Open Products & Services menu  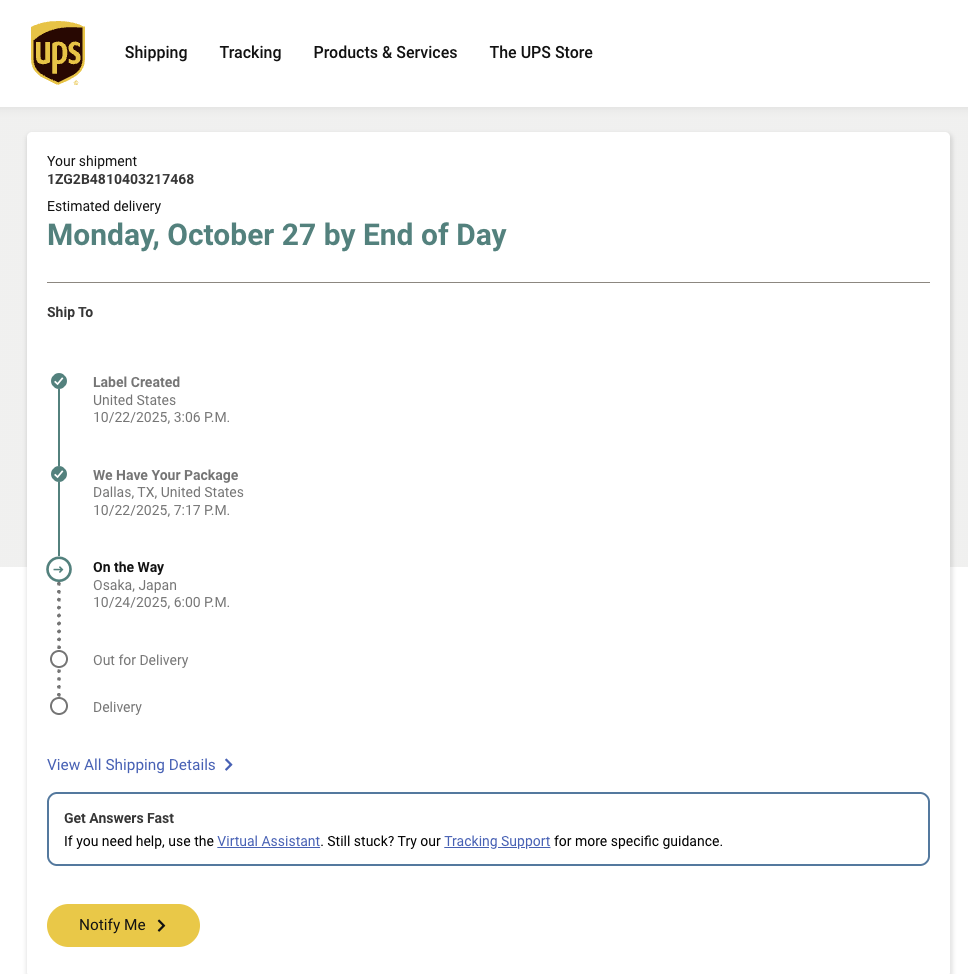tap(385, 53)
